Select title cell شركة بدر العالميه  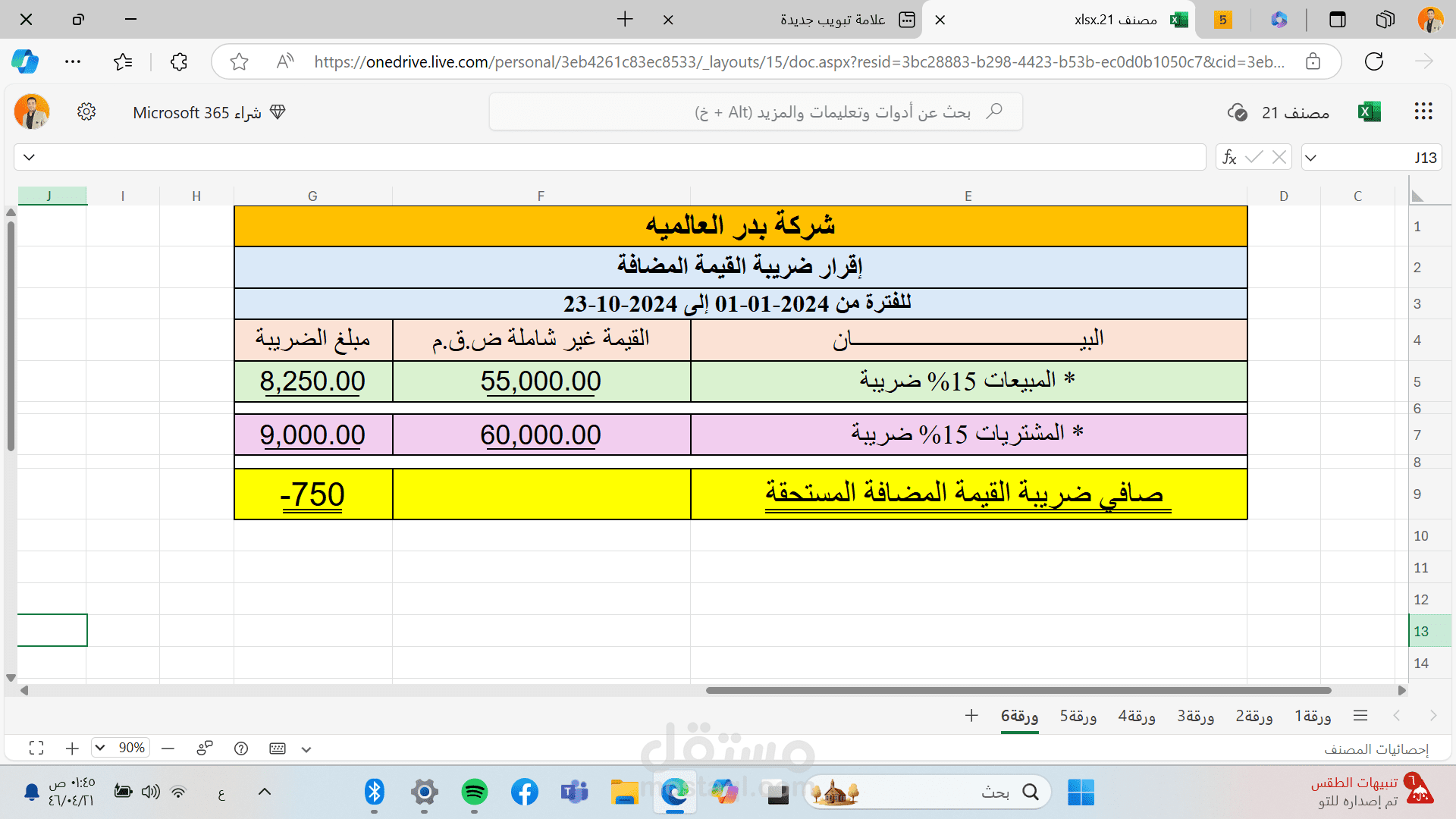click(x=741, y=226)
